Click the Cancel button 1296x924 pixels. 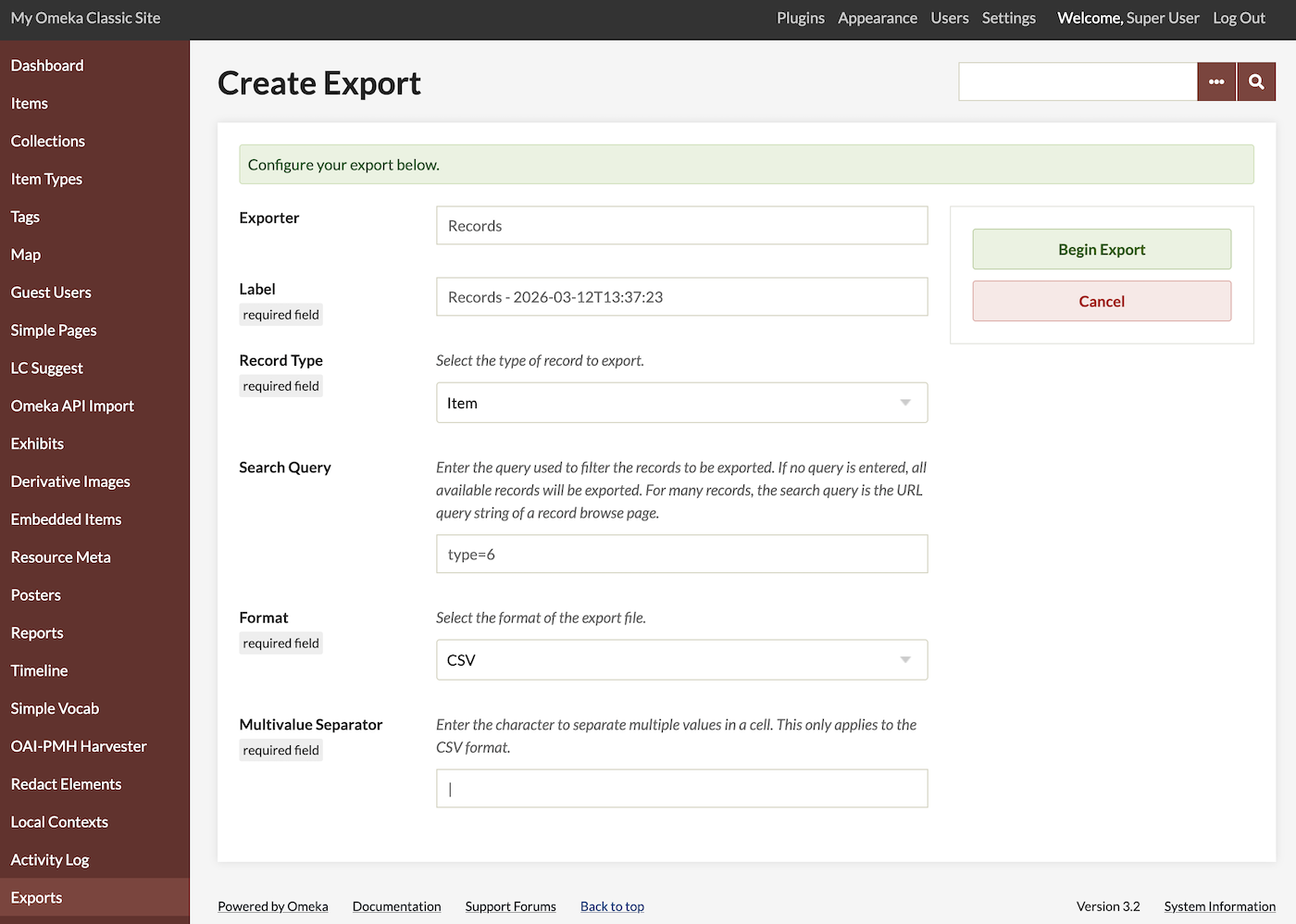click(x=1101, y=301)
